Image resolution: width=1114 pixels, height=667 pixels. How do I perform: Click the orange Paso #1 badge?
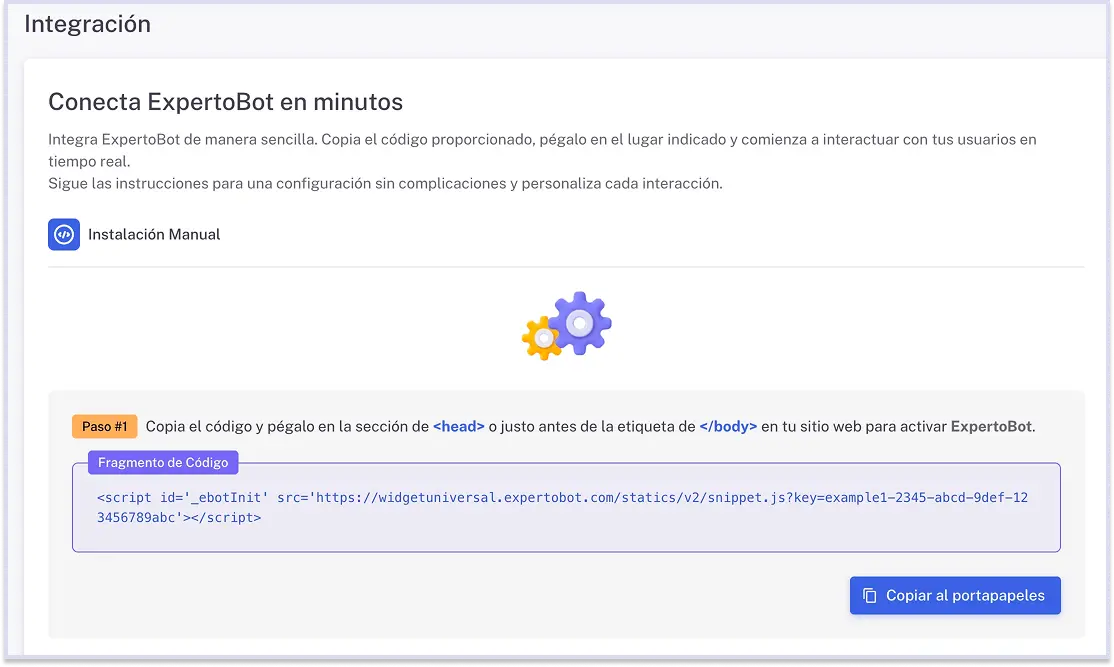(x=104, y=426)
